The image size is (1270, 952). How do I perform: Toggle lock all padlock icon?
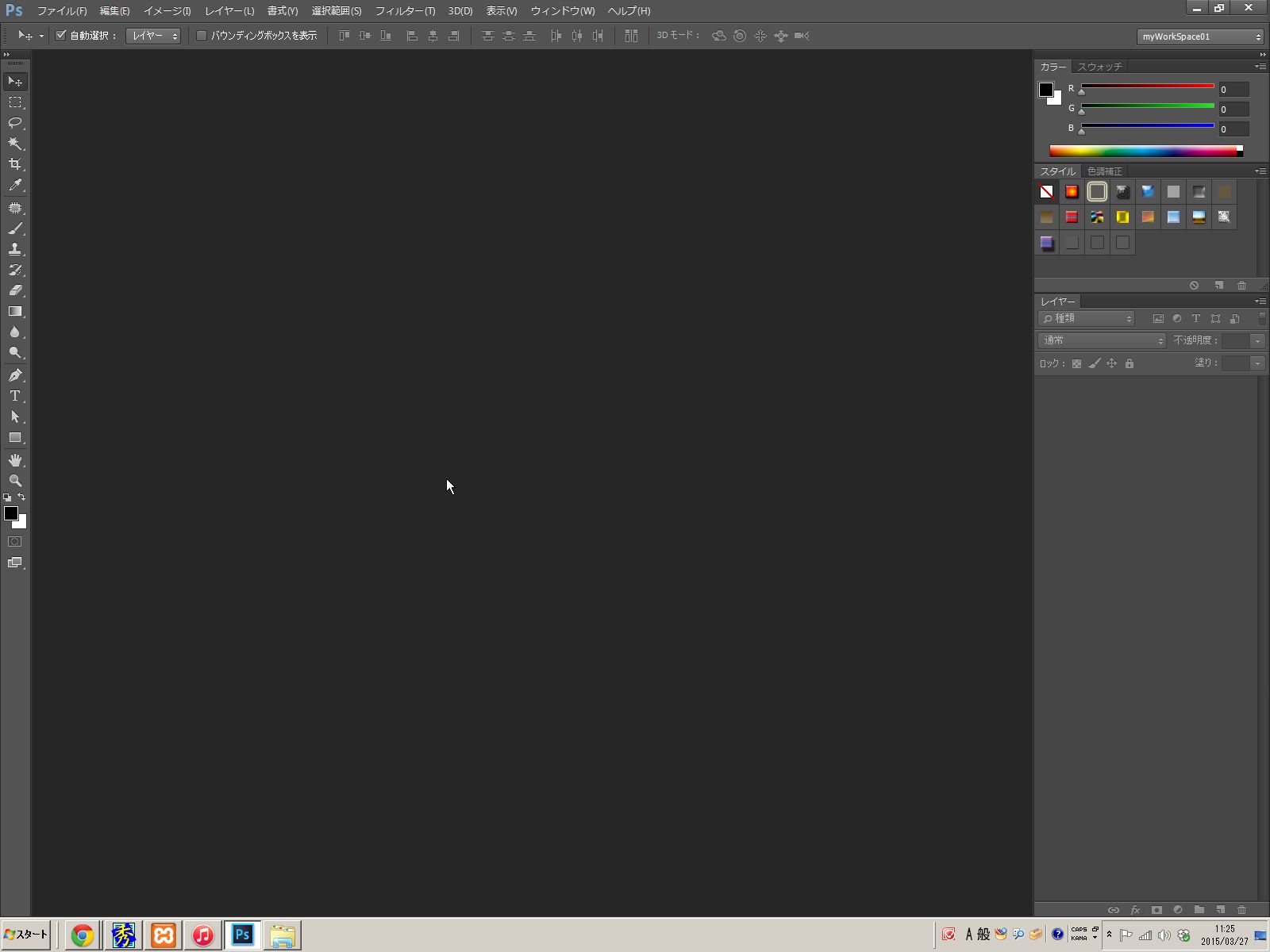[x=1130, y=363]
